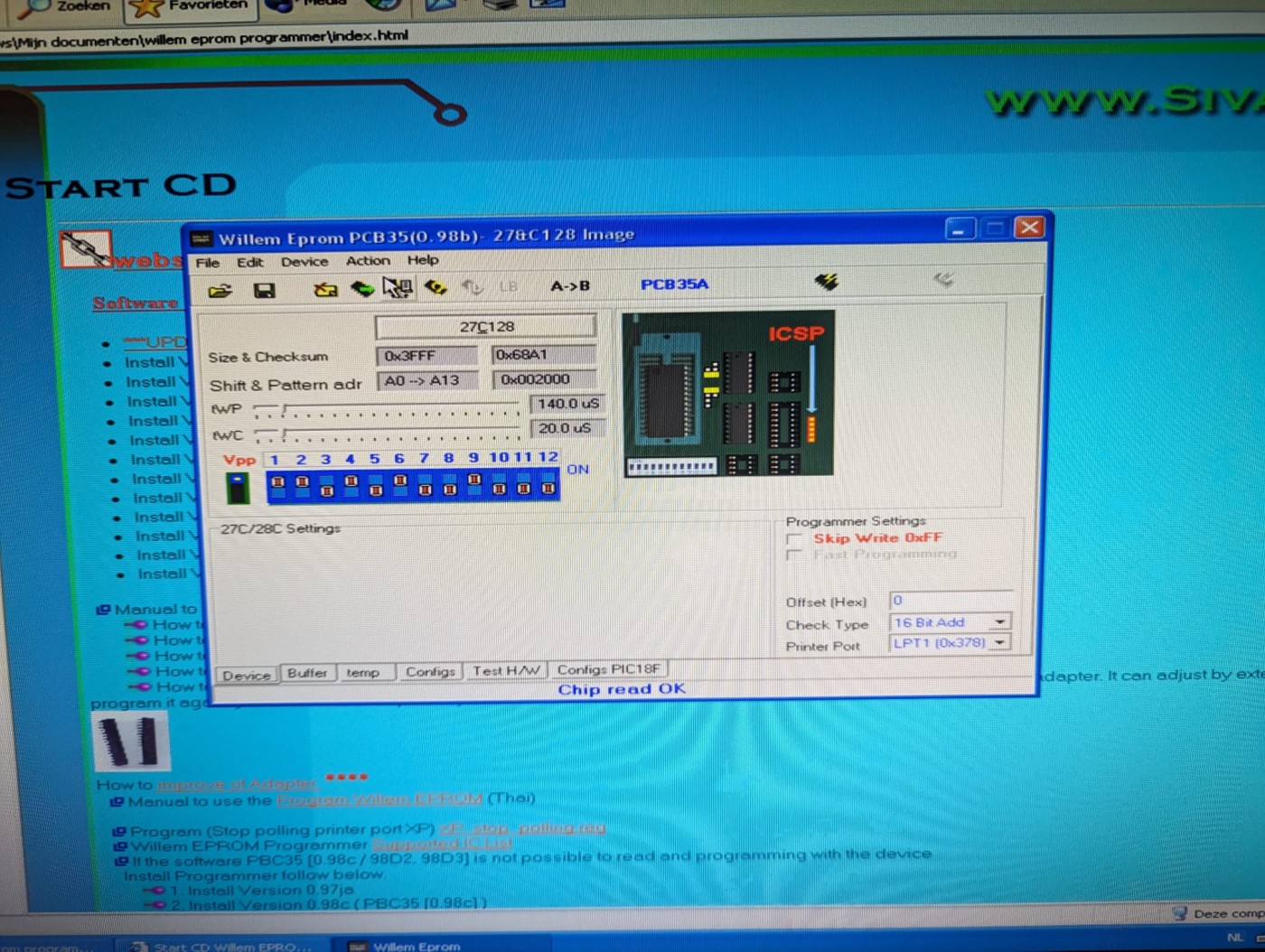Click the Offset (Hex) input field
This screenshot has width=1265, height=952.
pyautogui.click(x=951, y=600)
